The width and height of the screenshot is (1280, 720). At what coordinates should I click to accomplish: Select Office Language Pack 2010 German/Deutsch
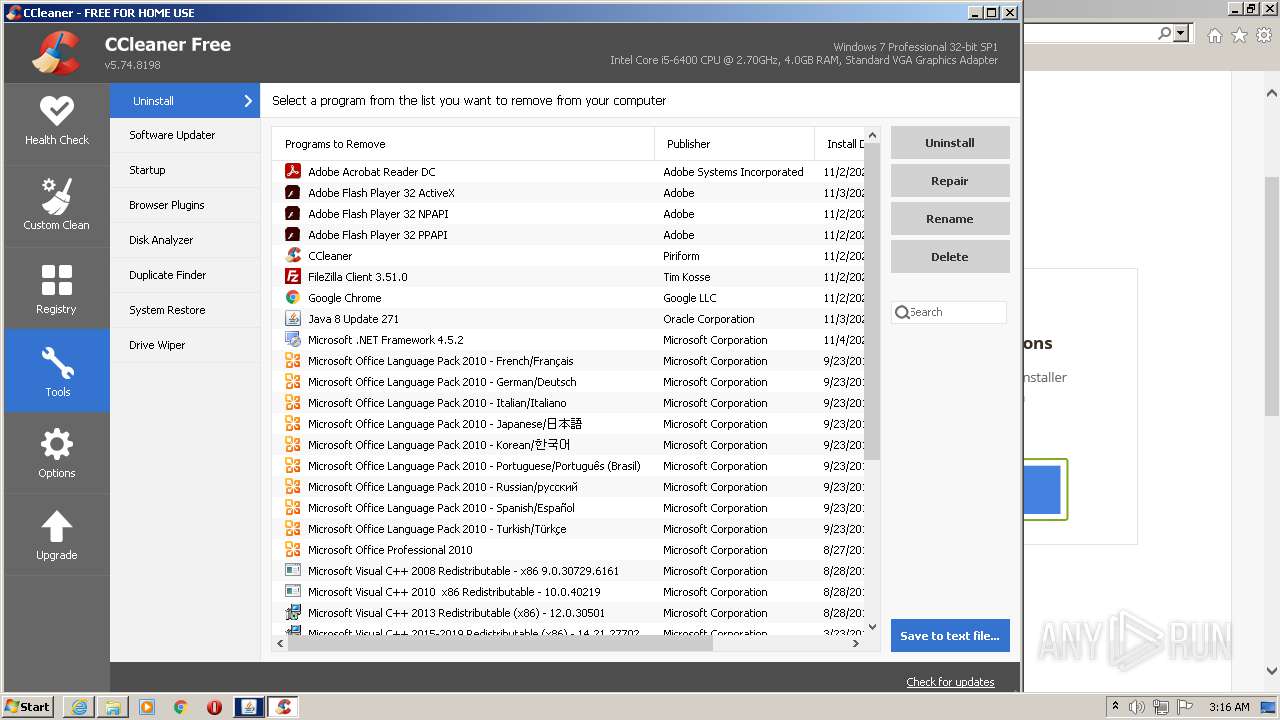point(568,381)
